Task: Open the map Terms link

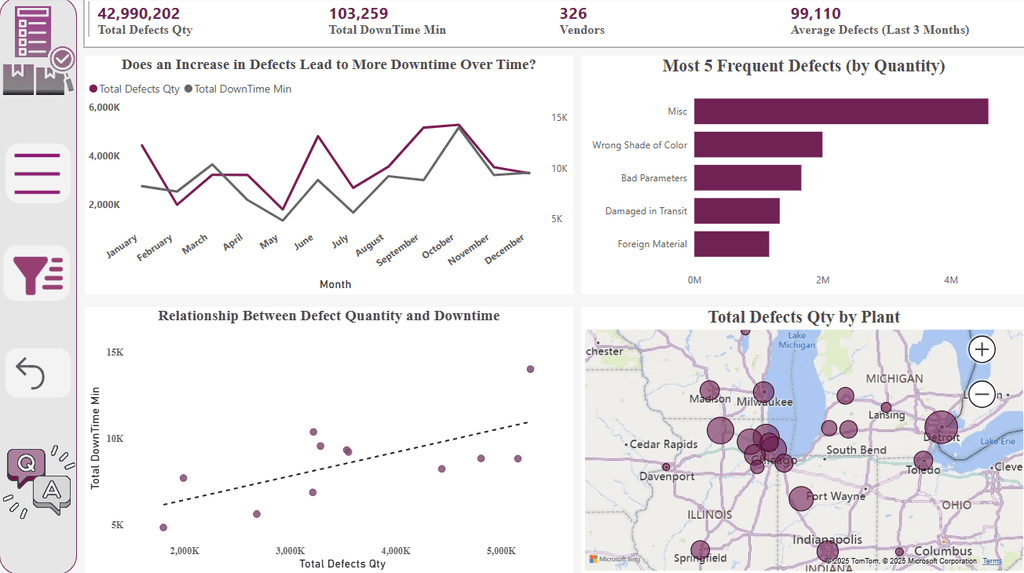Action: pos(992,561)
